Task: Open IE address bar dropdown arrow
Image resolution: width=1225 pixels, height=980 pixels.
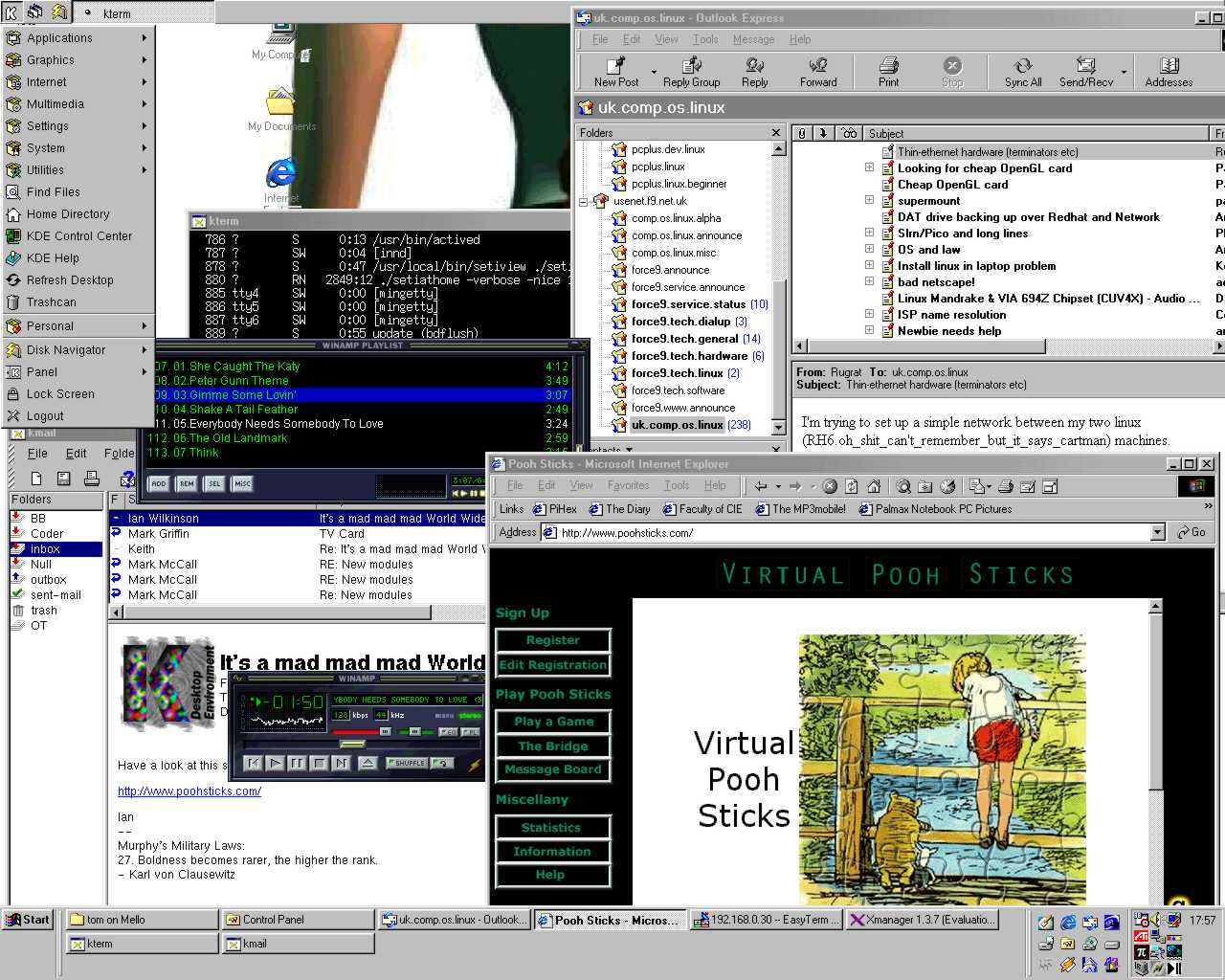Action: (1158, 532)
